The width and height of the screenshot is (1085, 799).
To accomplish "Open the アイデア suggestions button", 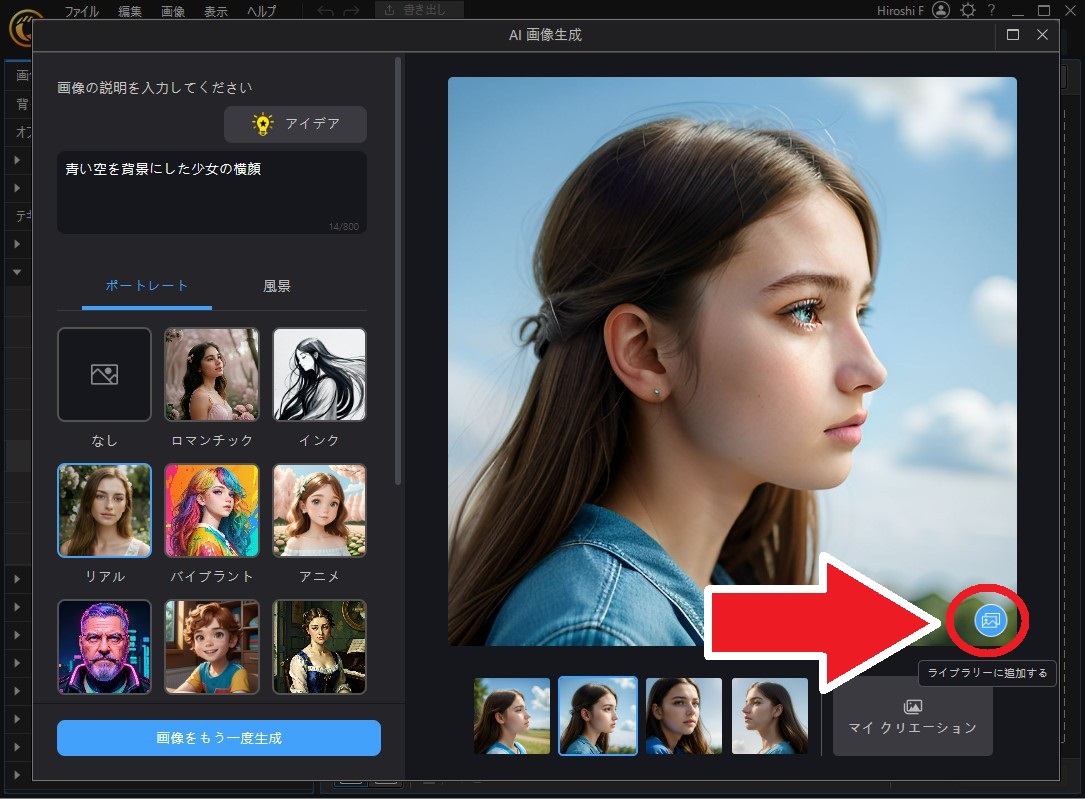I will tap(295, 124).
